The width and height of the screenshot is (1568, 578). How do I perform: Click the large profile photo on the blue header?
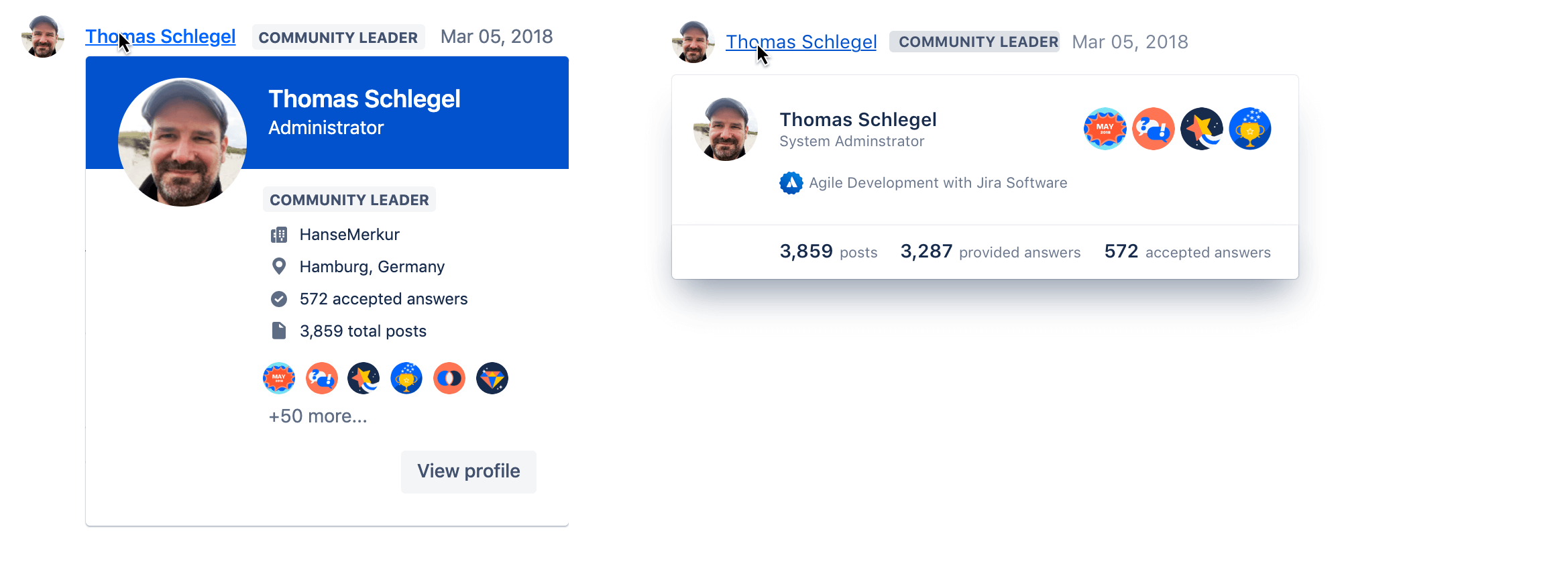(x=182, y=142)
